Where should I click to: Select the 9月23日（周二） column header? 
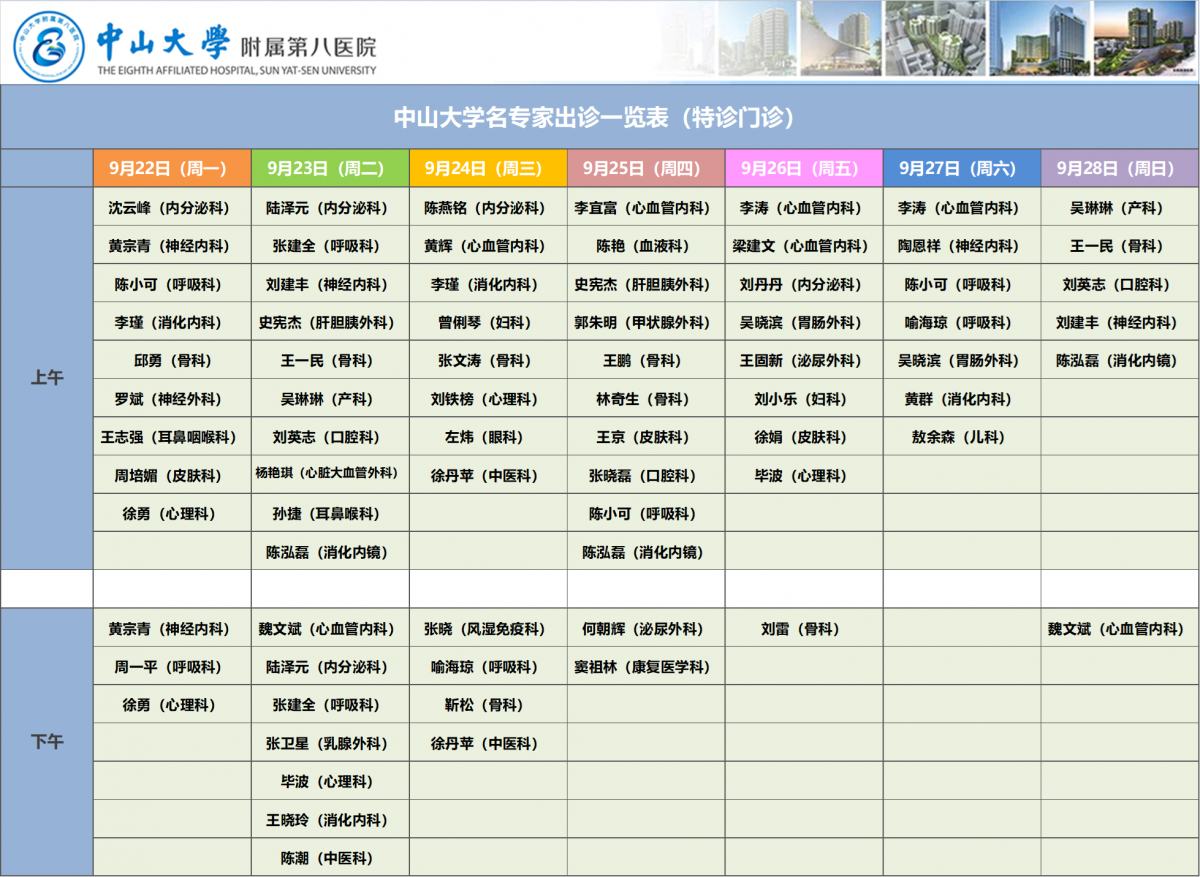tap(330, 168)
